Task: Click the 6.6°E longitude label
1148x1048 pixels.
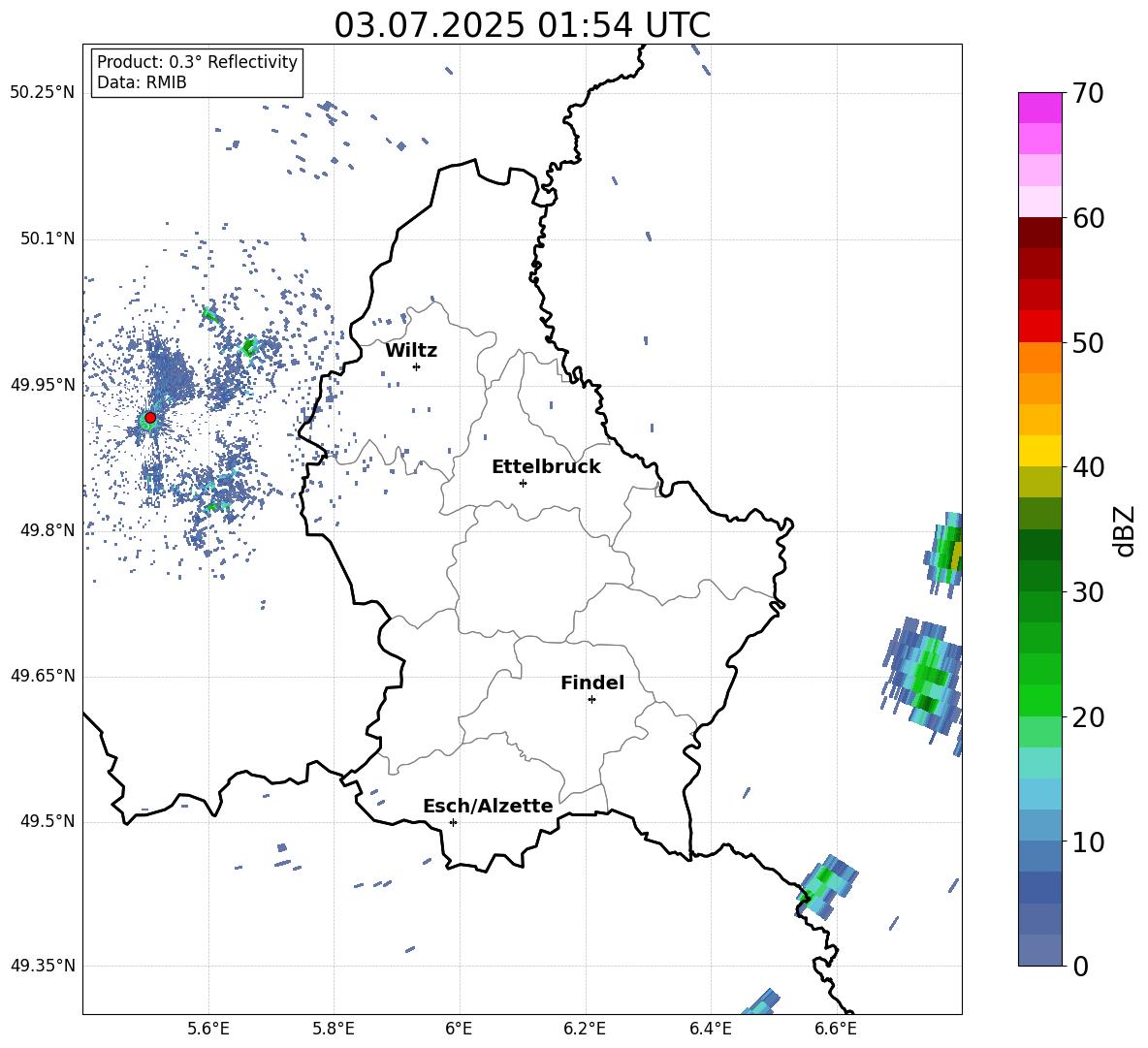Action: 836,1029
